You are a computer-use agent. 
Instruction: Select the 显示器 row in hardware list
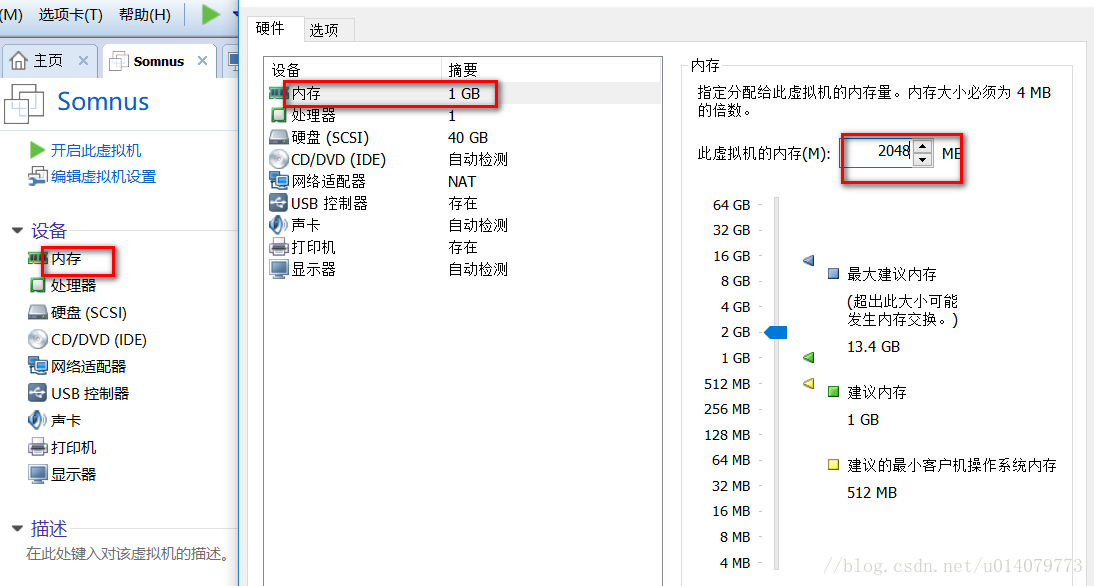[463, 269]
